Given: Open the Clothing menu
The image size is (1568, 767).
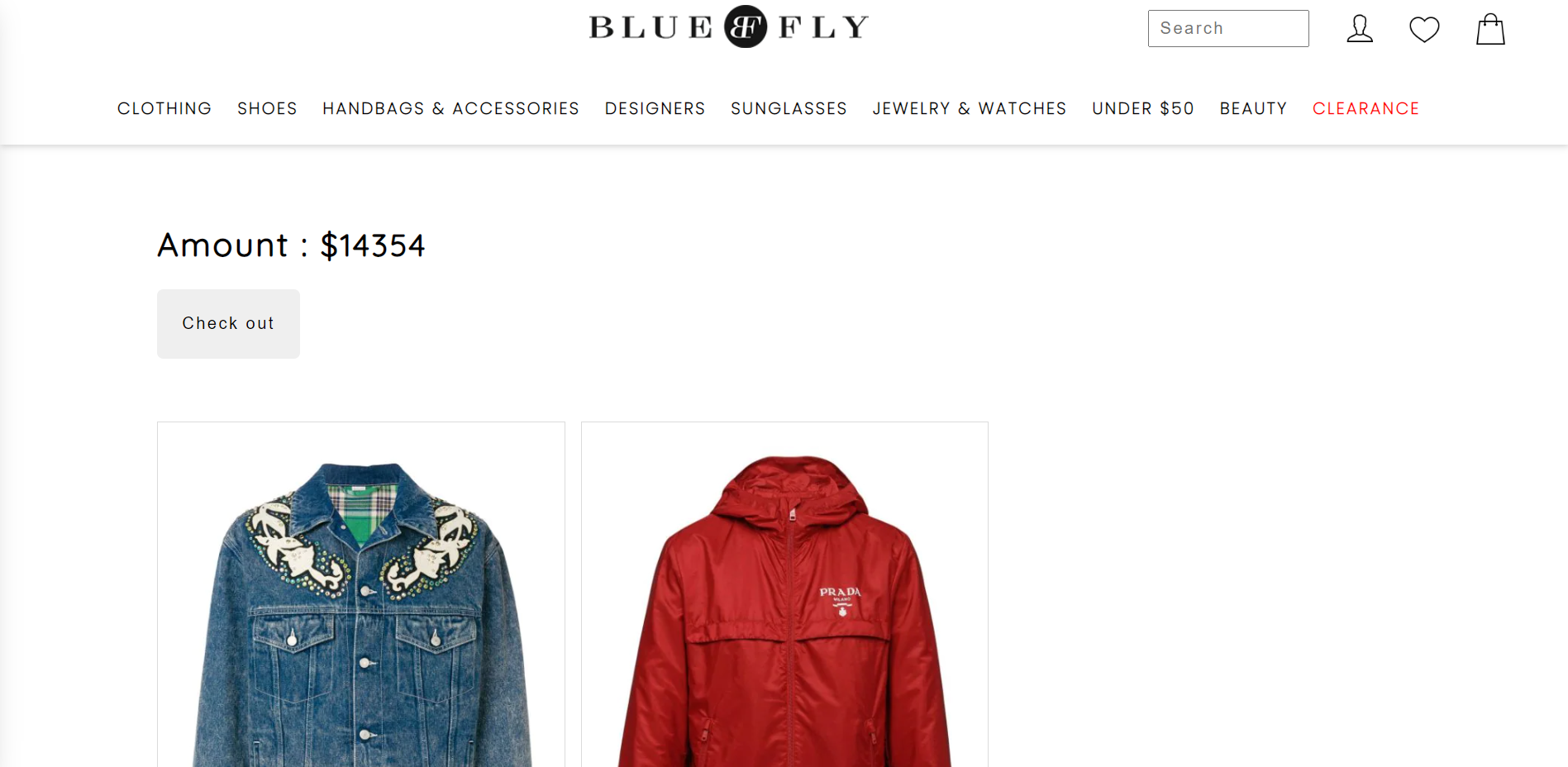Looking at the screenshot, I should click(164, 108).
